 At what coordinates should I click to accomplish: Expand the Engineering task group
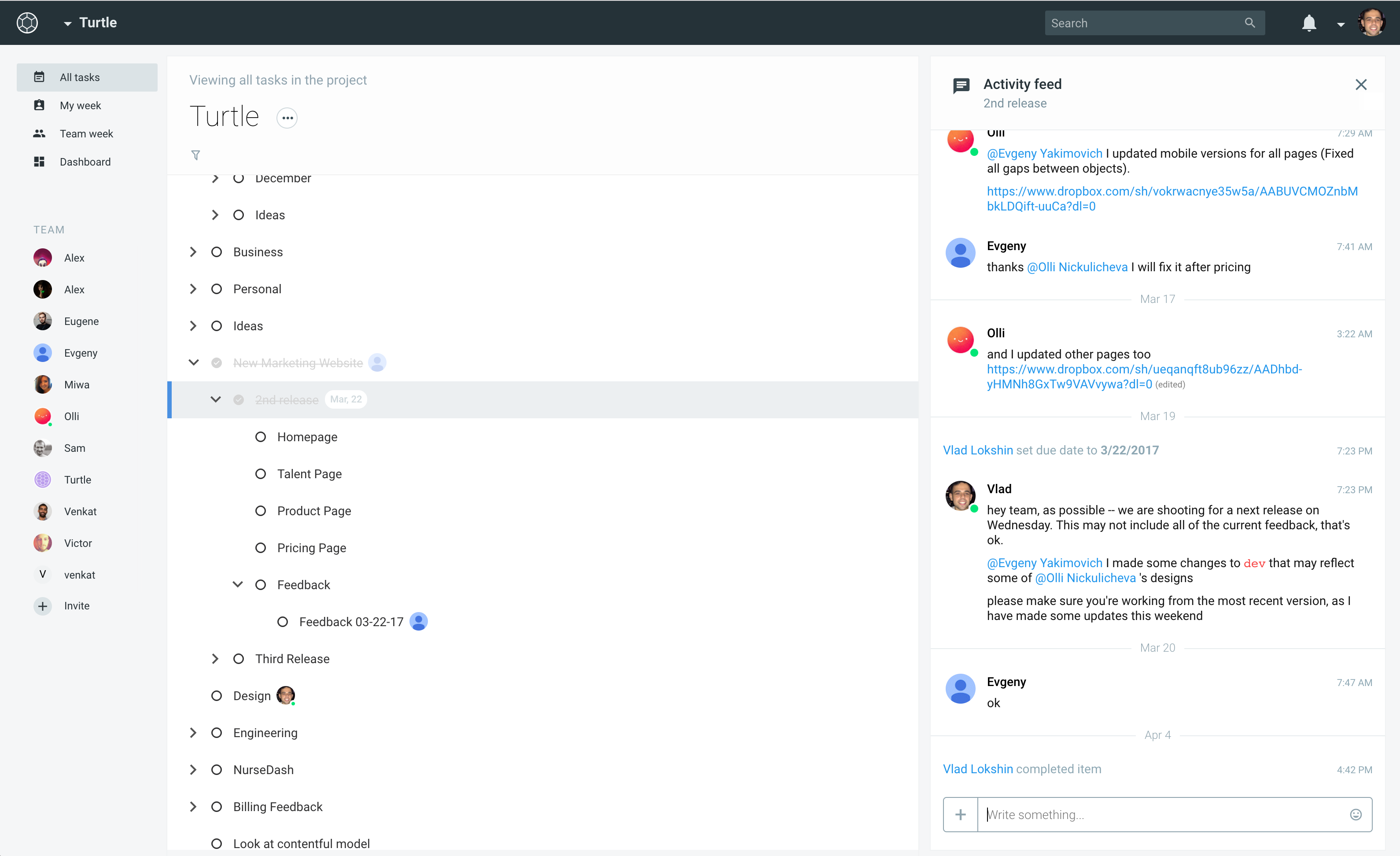coord(193,733)
